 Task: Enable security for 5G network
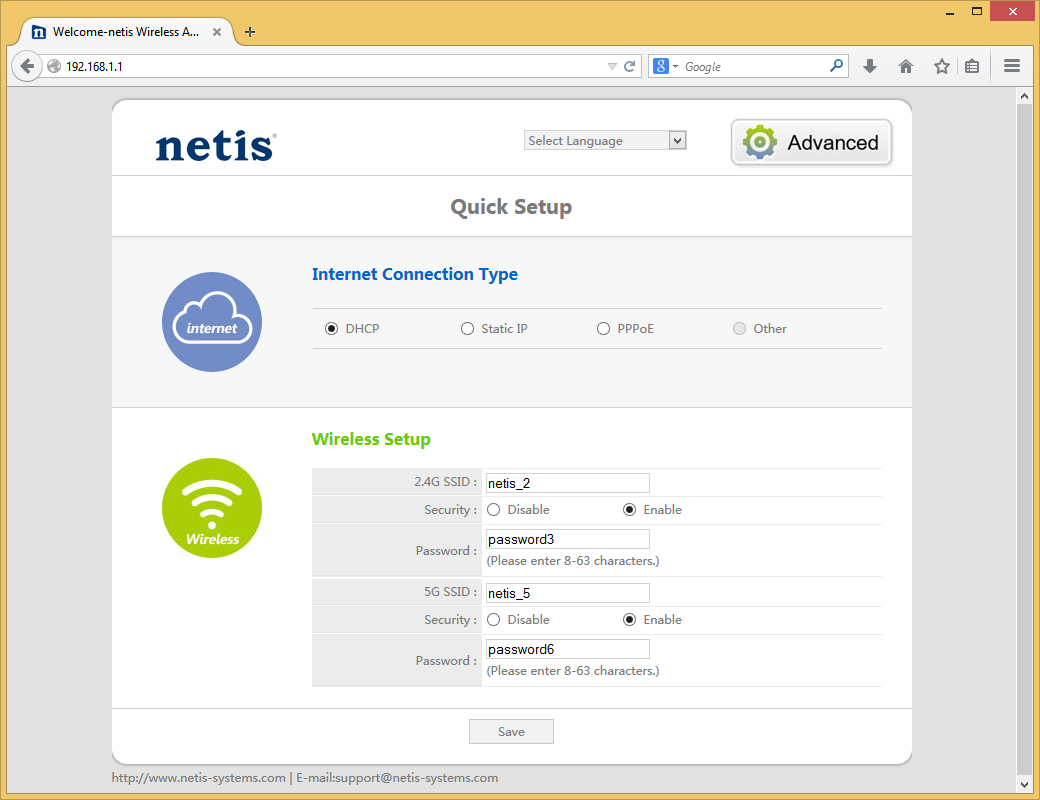tap(629, 620)
